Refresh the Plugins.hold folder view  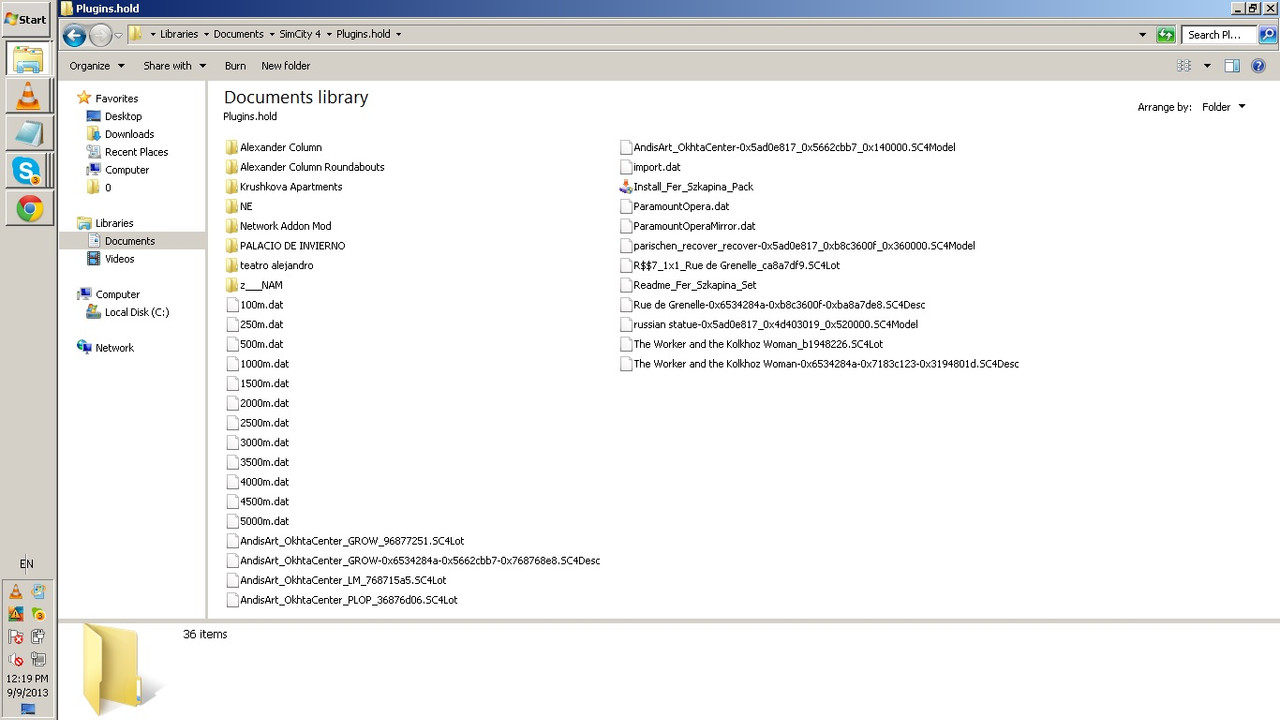coord(1166,34)
